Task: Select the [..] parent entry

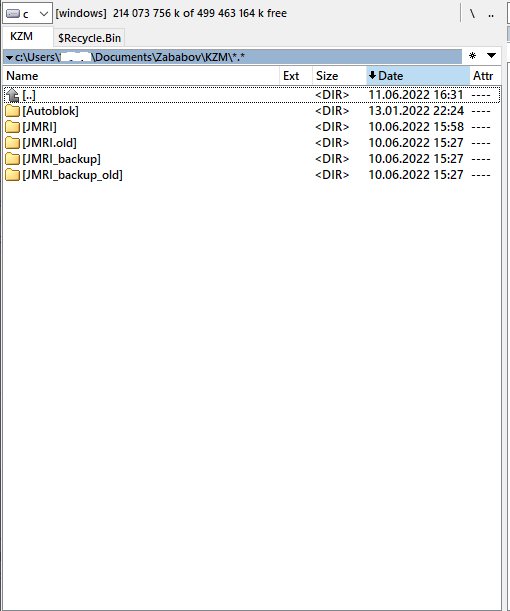Action: 29,95
